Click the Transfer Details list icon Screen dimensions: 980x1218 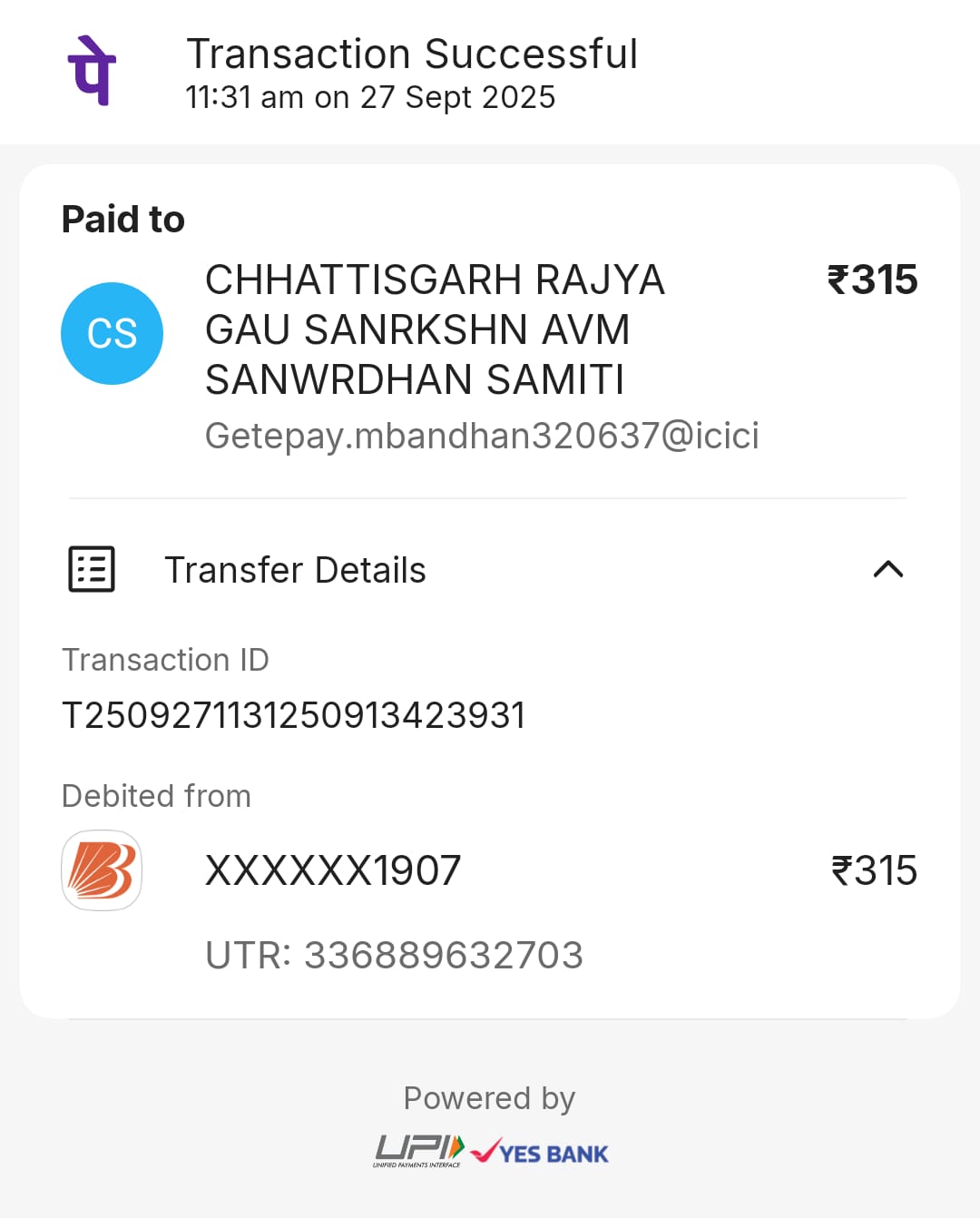click(x=92, y=569)
